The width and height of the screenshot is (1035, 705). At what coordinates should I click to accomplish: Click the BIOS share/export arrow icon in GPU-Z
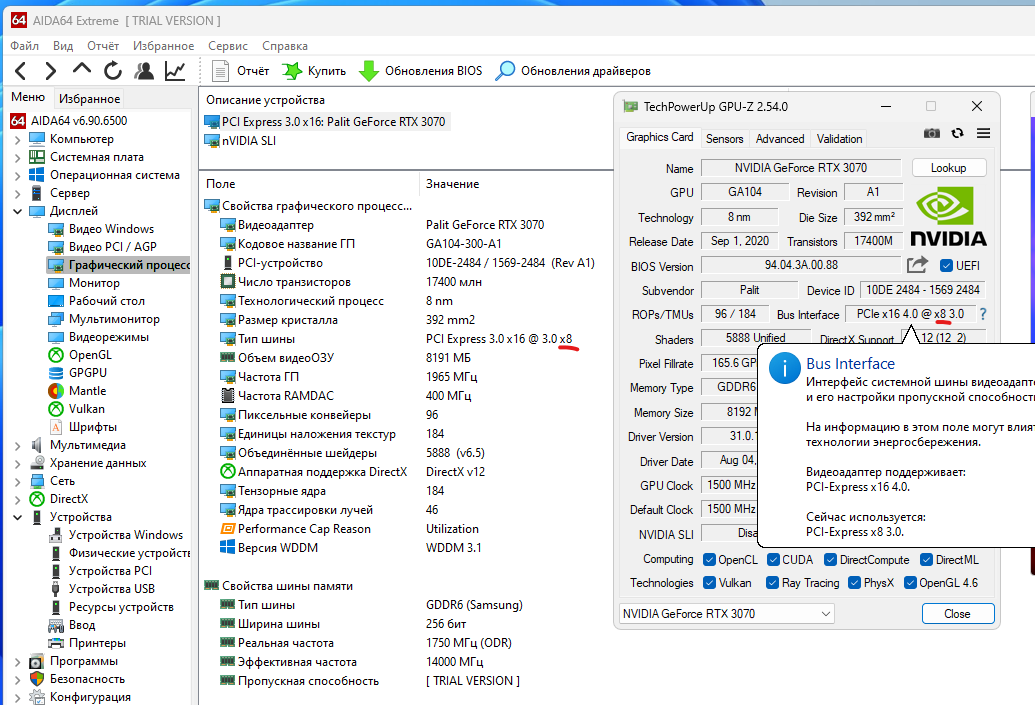coord(917,265)
